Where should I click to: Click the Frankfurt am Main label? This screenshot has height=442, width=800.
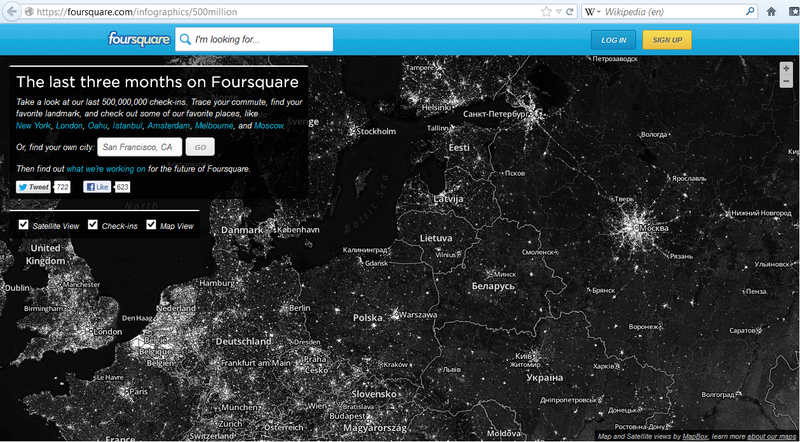click(x=255, y=363)
